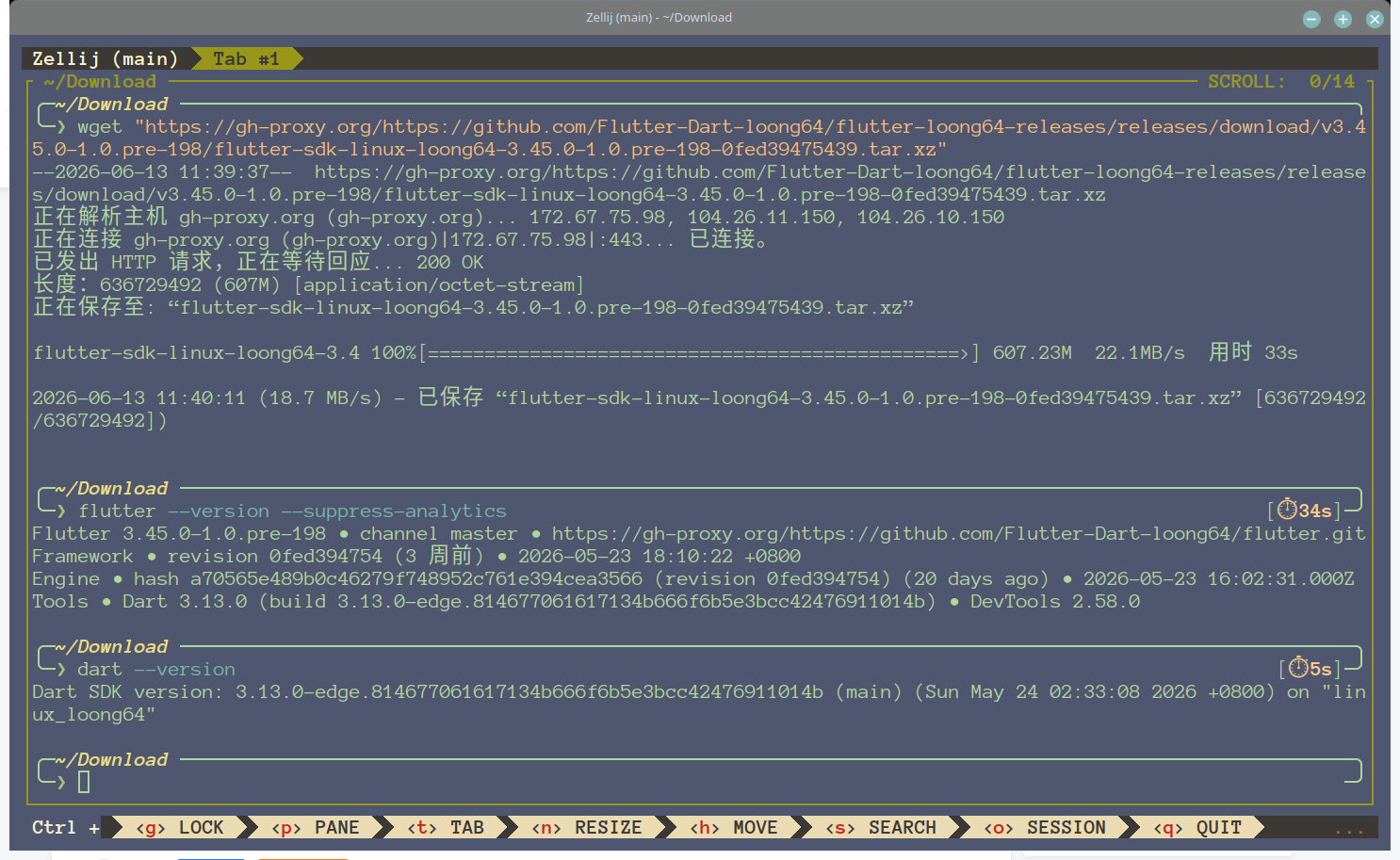Open PANE mode in the status bar

(316, 827)
